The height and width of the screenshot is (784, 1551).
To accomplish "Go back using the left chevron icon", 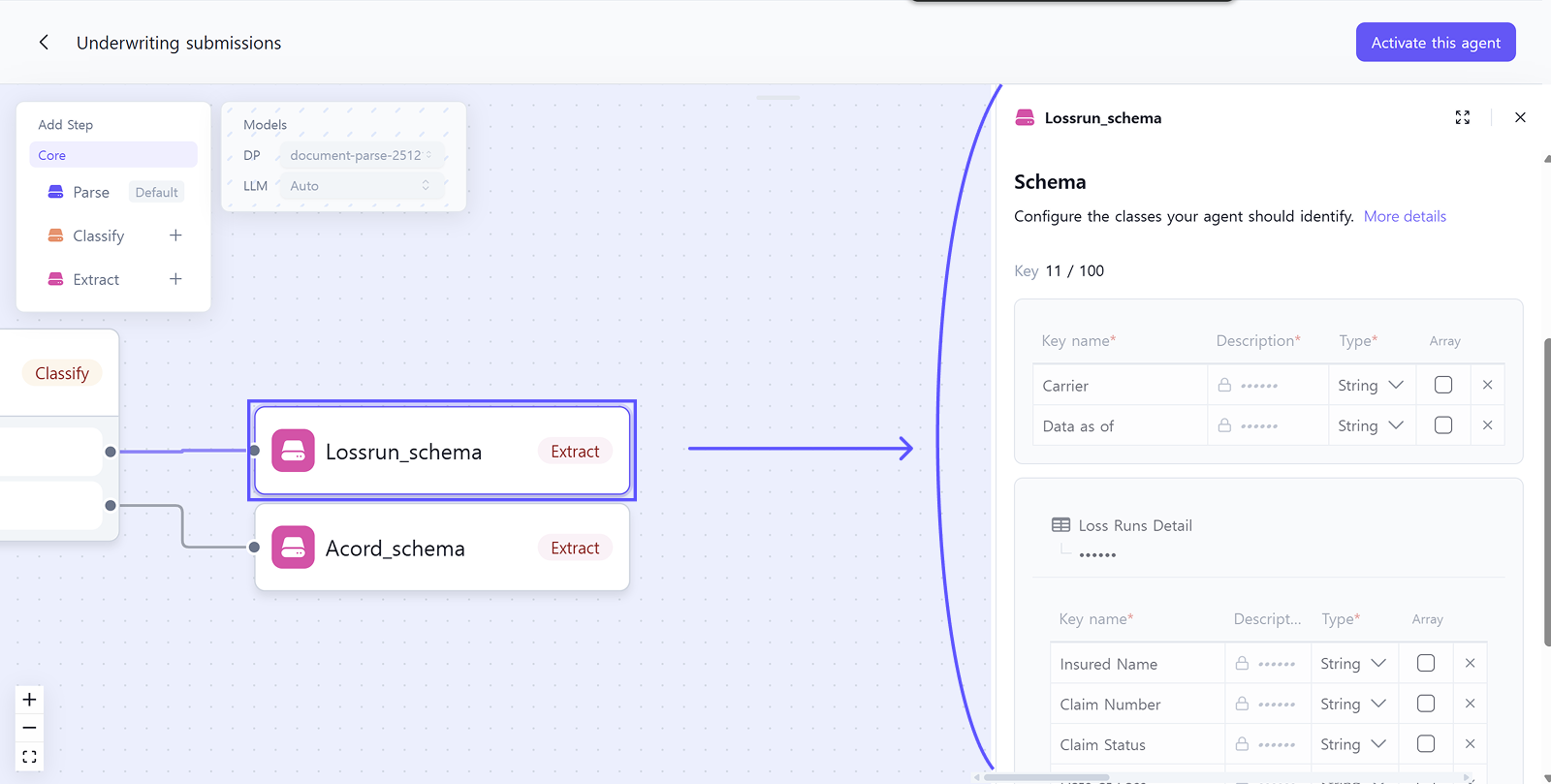I will (x=44, y=43).
